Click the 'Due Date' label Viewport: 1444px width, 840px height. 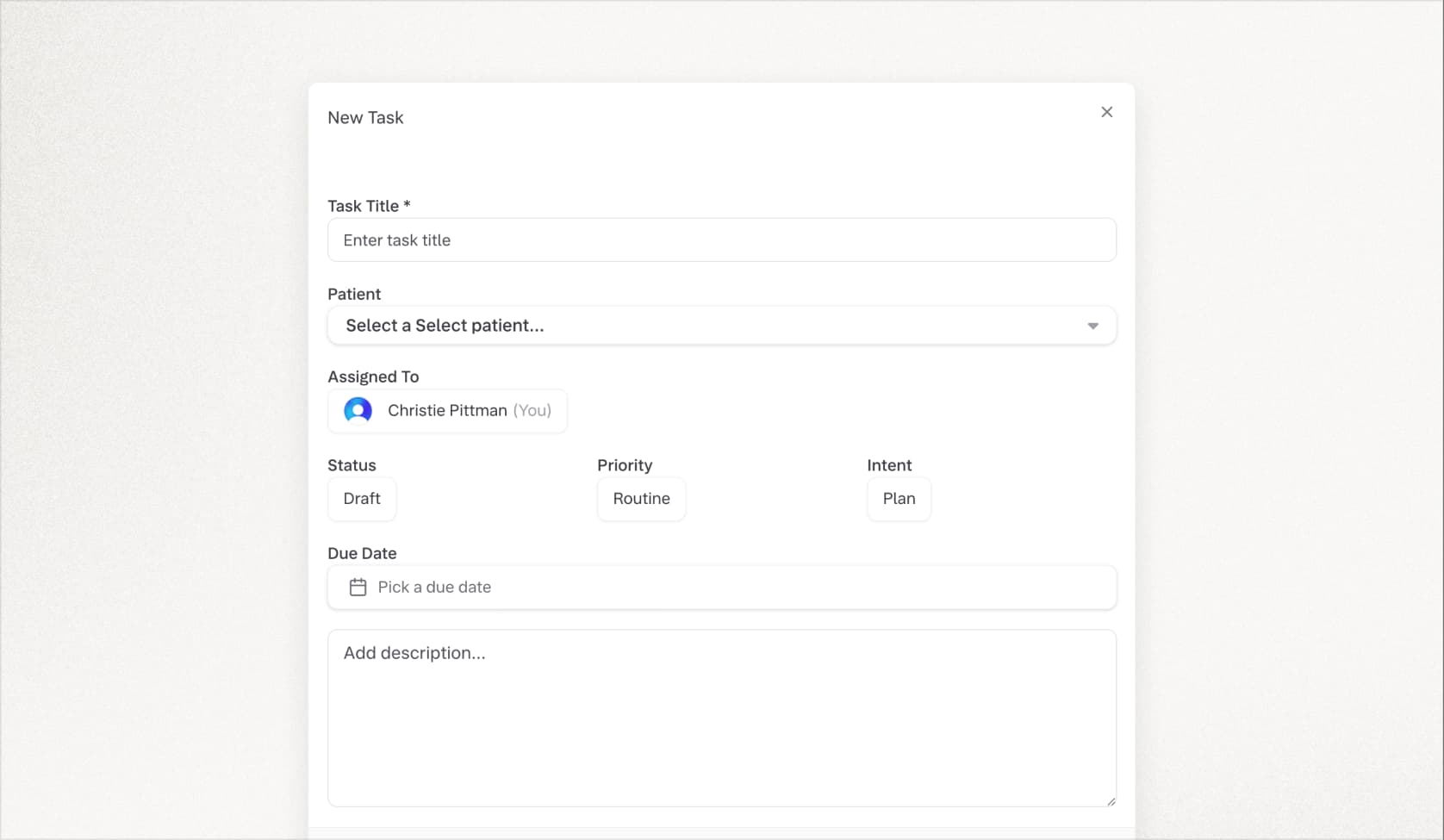tap(362, 553)
